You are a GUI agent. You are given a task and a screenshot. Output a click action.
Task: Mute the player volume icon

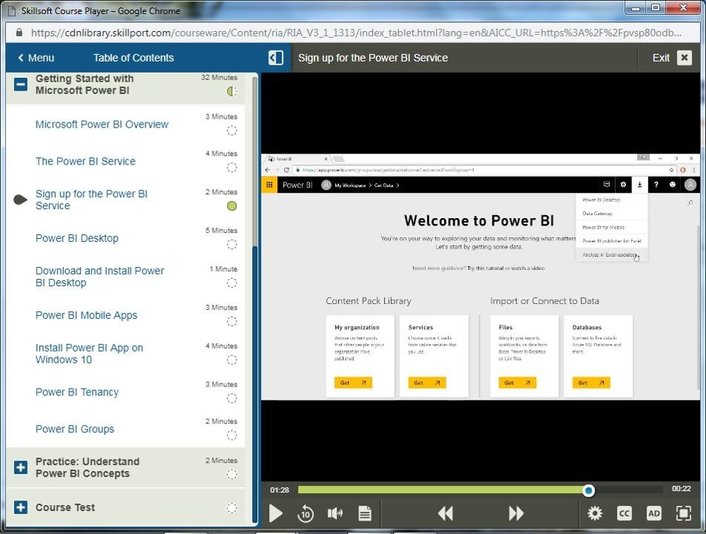coord(335,513)
